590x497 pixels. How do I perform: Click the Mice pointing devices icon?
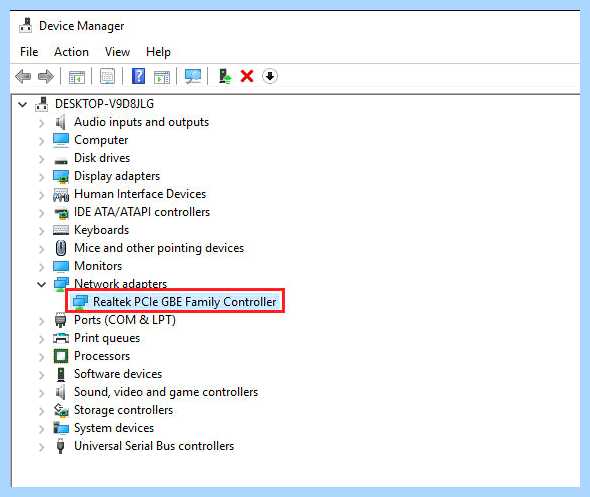(x=61, y=248)
